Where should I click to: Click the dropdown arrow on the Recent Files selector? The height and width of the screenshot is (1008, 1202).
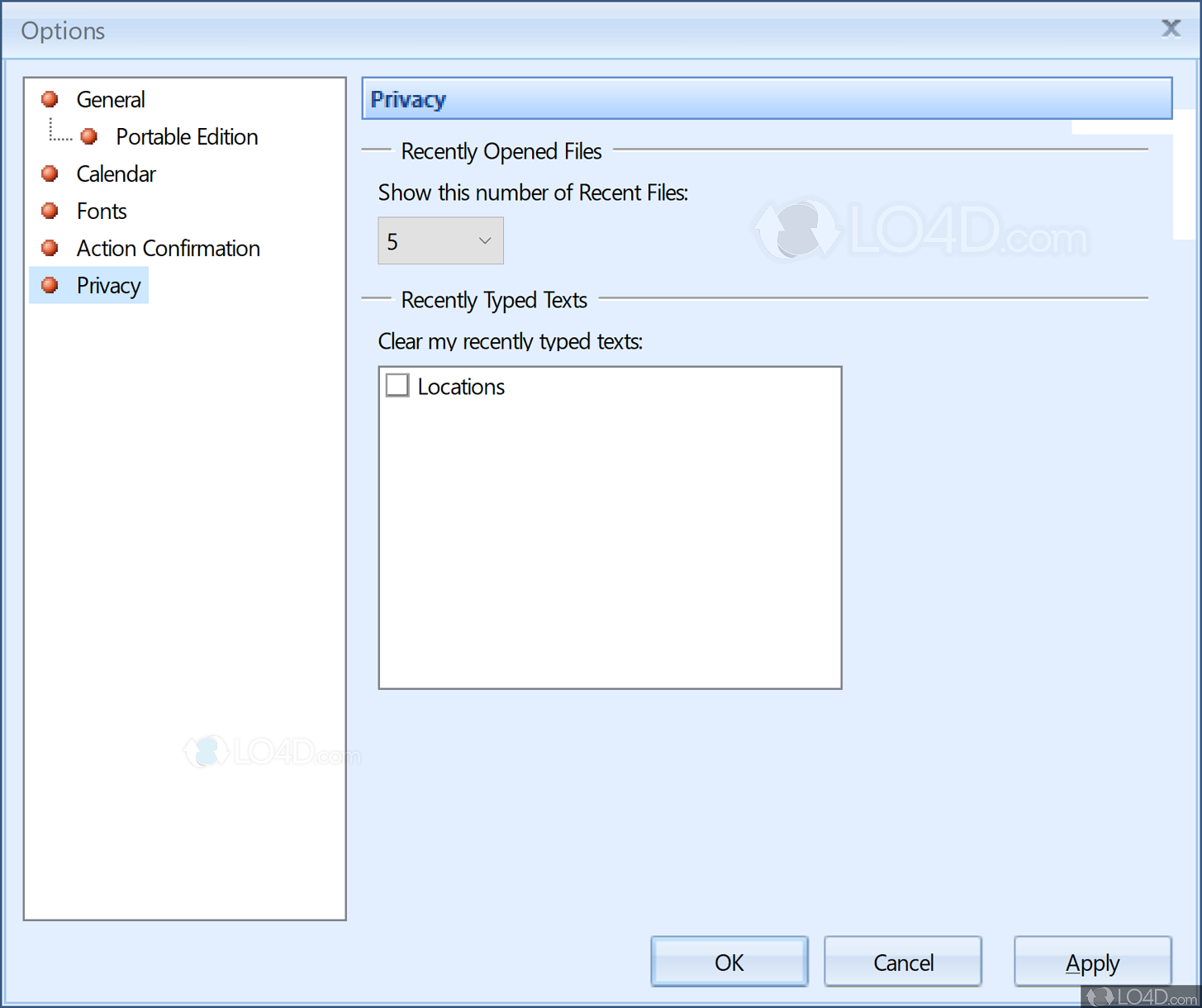[x=485, y=240]
